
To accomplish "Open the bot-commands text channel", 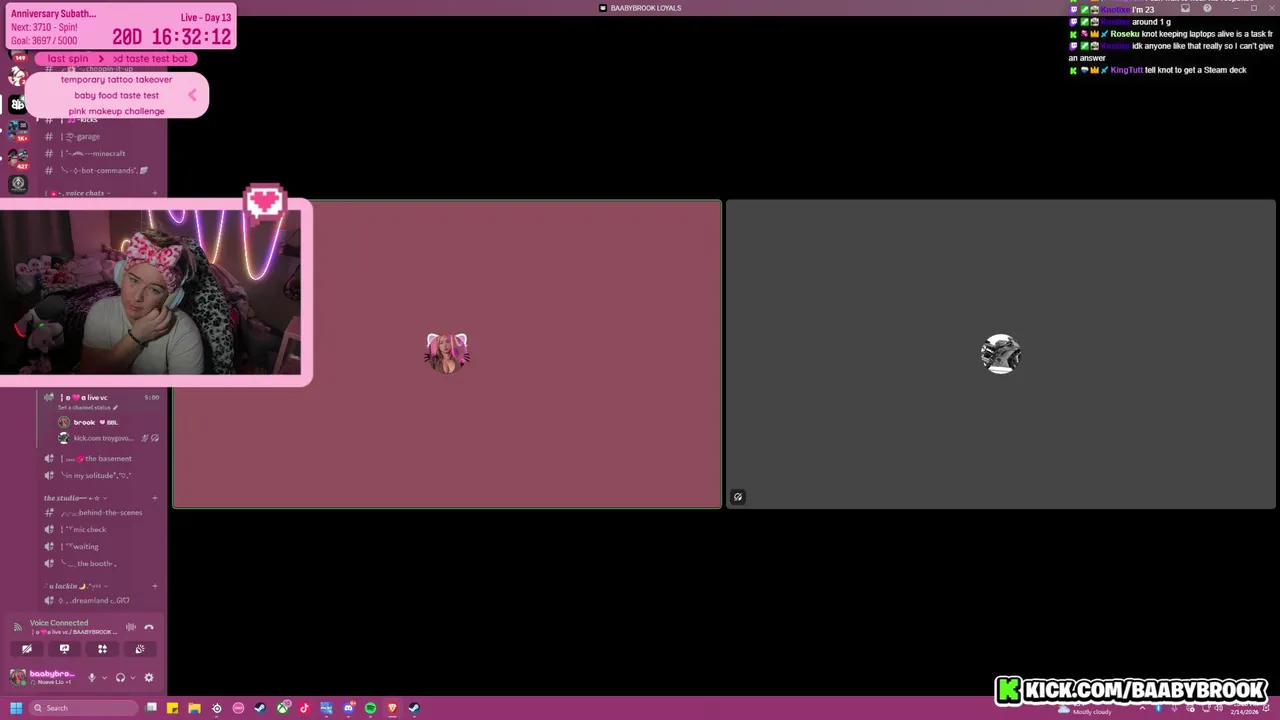I will 100,170.
